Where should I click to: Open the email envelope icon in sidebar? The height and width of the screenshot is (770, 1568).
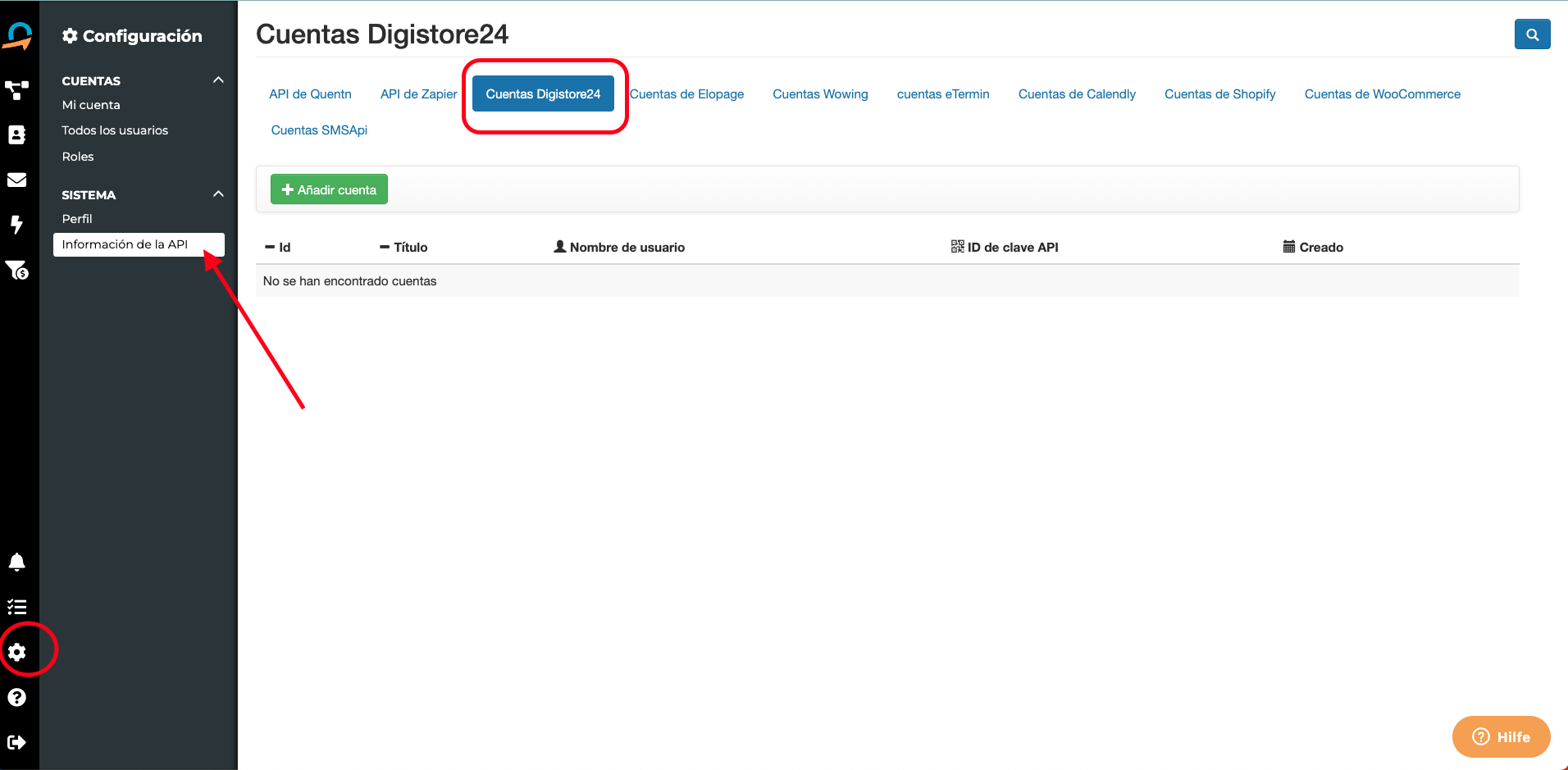[x=17, y=180]
